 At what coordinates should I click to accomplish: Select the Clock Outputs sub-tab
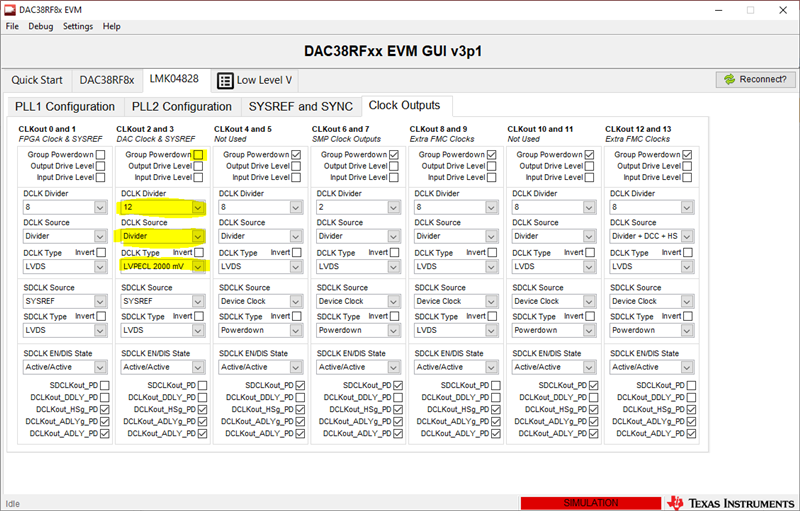pyautogui.click(x=405, y=106)
